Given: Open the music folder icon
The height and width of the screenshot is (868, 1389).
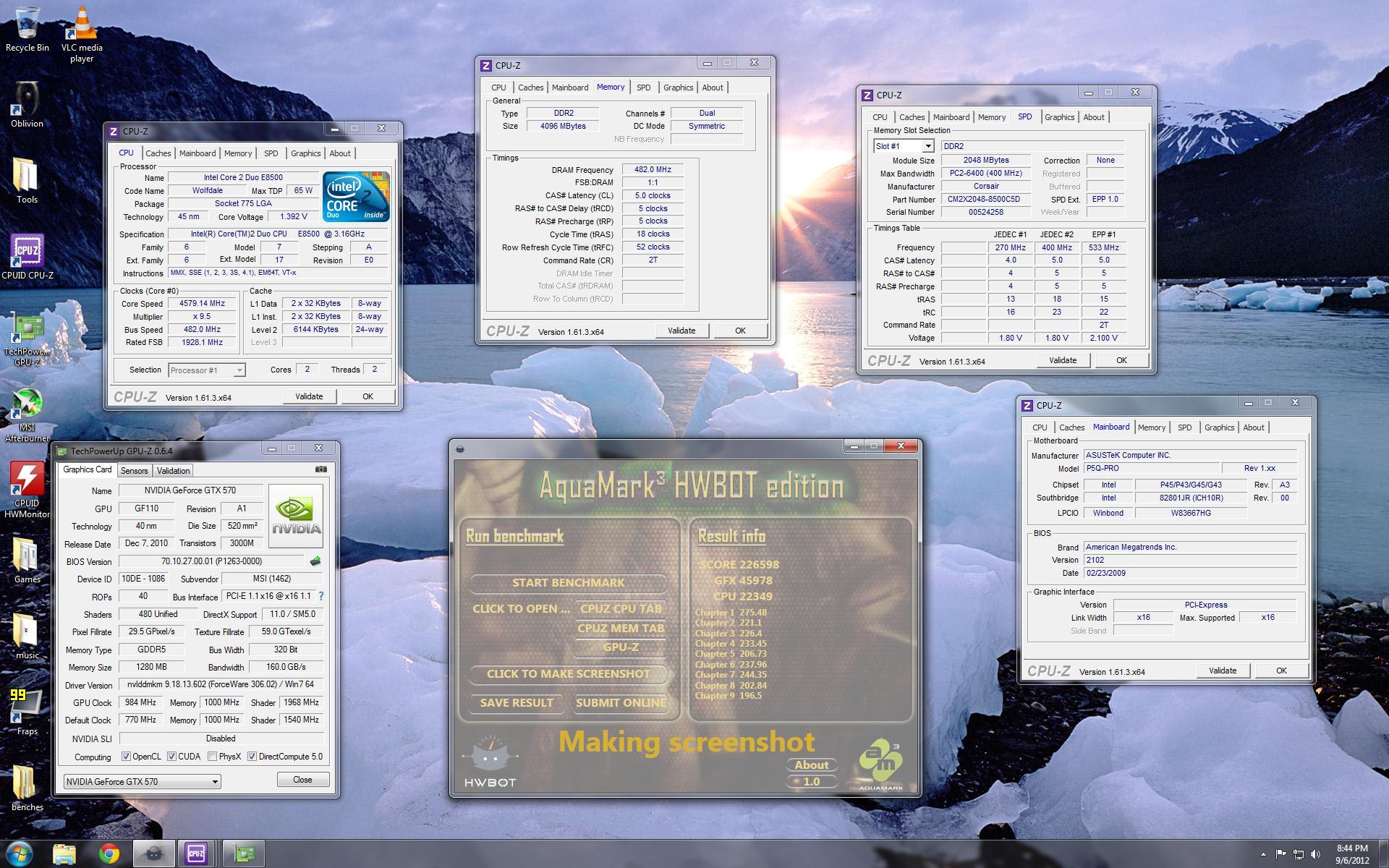Looking at the screenshot, I should pyautogui.click(x=27, y=637).
